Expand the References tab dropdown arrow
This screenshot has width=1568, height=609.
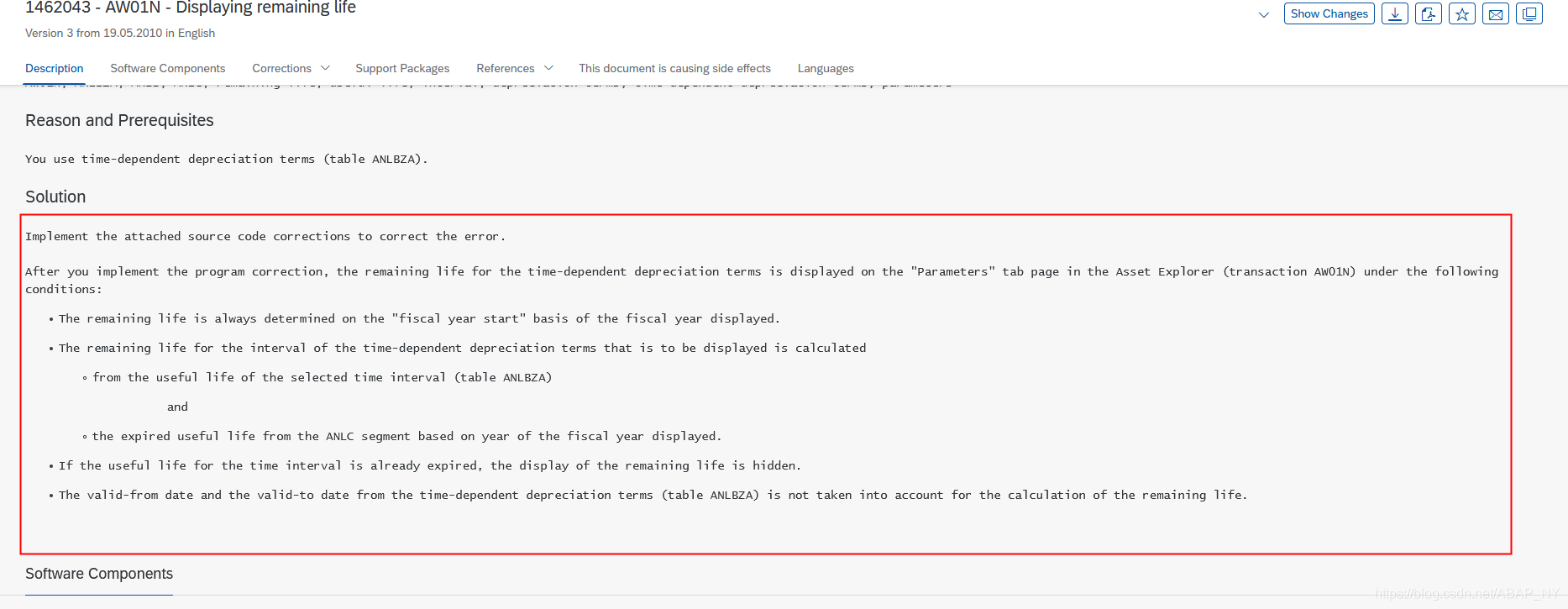[x=548, y=68]
